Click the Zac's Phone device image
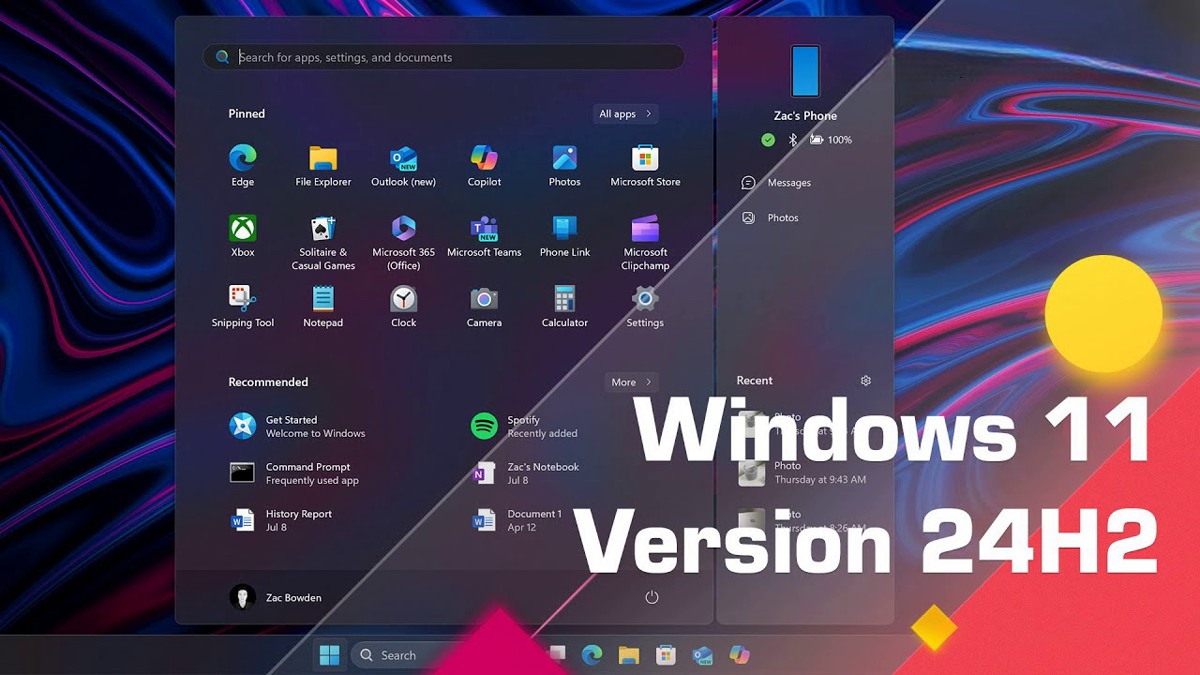This screenshot has height=675, width=1200. [x=805, y=72]
